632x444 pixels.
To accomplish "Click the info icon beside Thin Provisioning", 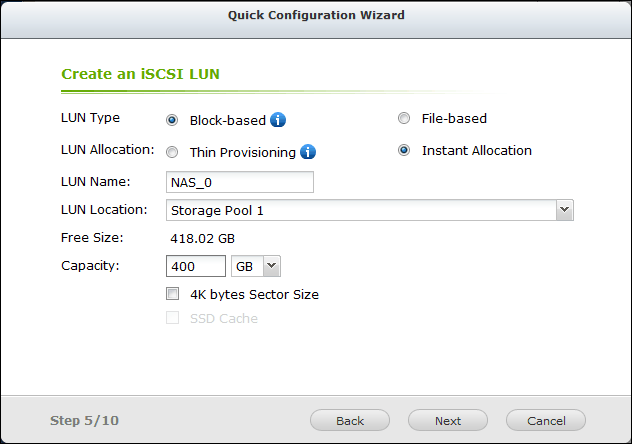I will (308, 152).
